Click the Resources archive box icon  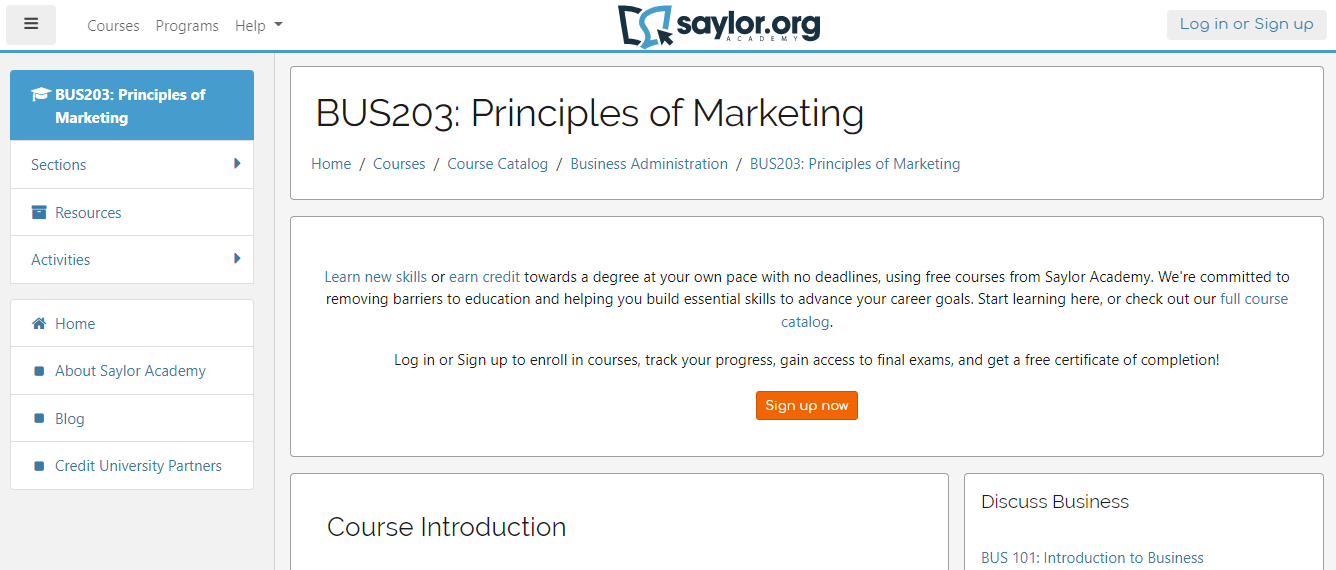[x=39, y=212]
